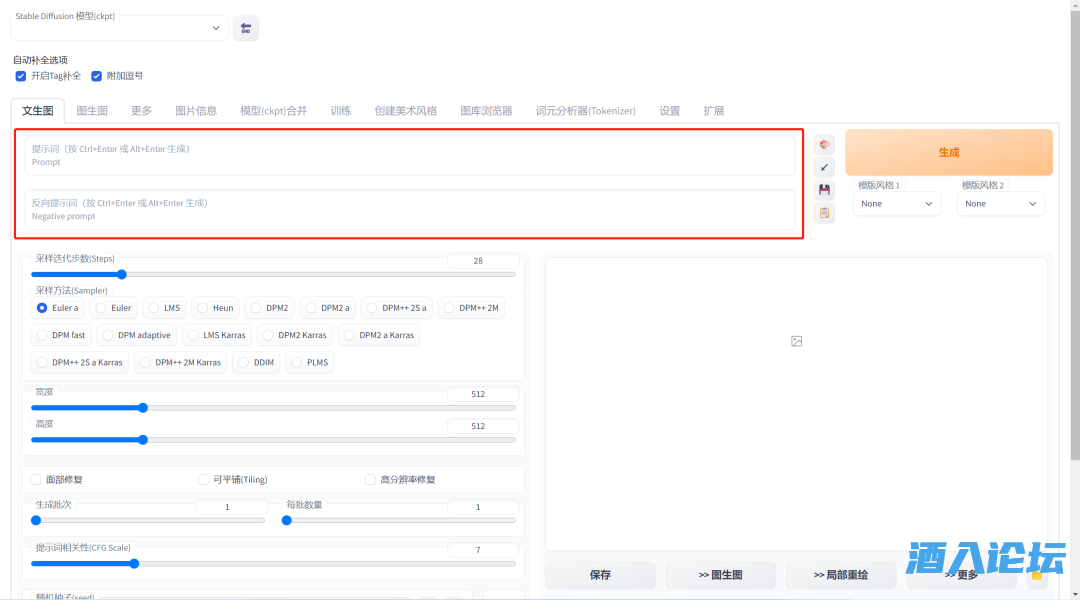The height and width of the screenshot is (600, 1080).
Task: Open the 图库浏览器 tab
Action: [486, 111]
